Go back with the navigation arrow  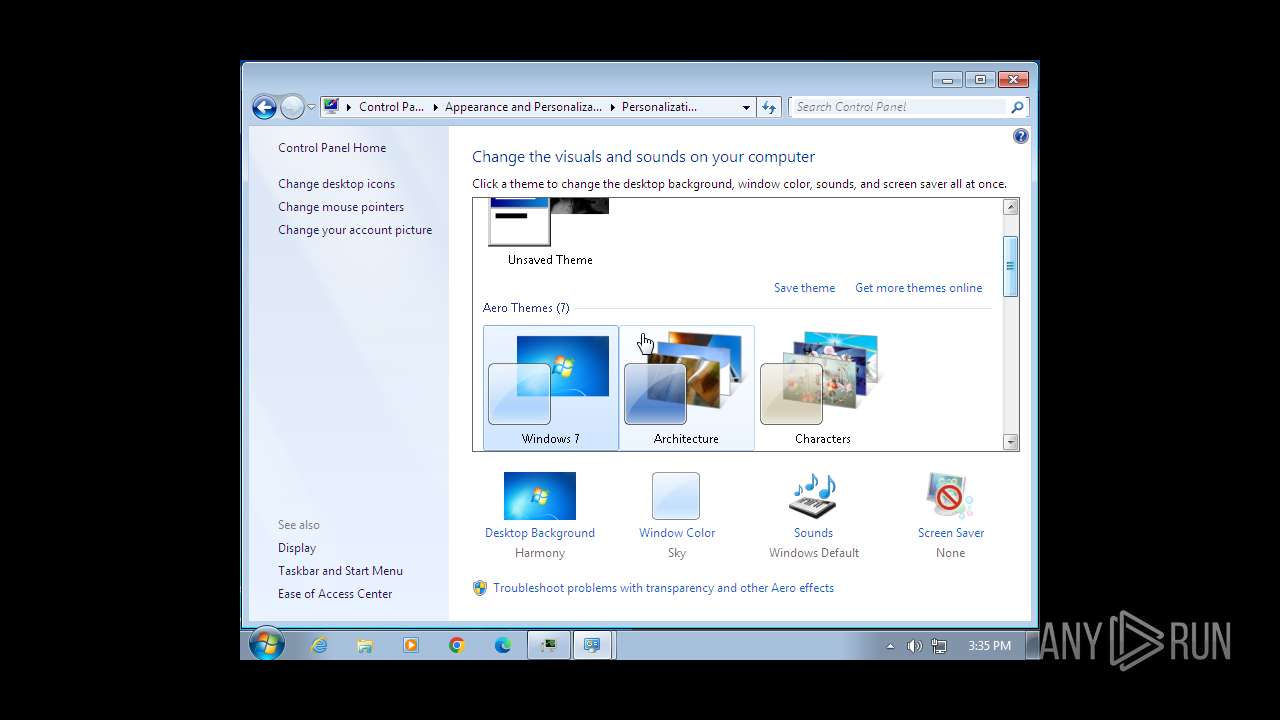tap(264, 107)
